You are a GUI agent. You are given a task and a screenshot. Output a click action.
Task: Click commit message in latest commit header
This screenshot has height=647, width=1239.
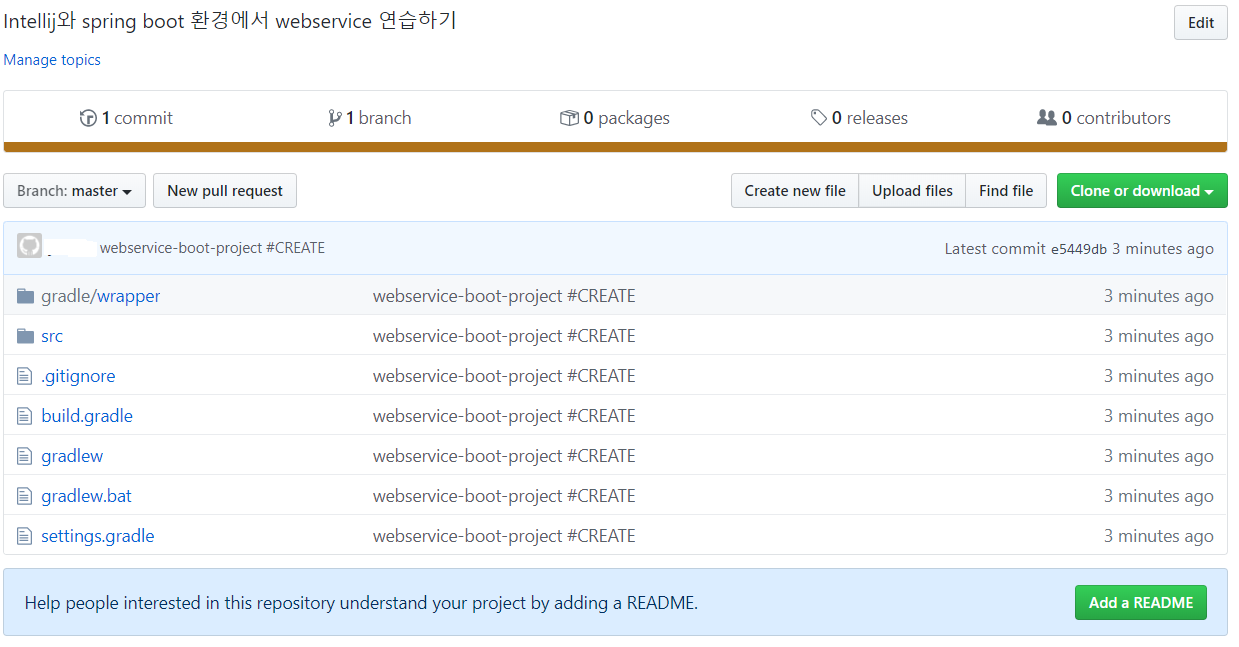point(212,248)
